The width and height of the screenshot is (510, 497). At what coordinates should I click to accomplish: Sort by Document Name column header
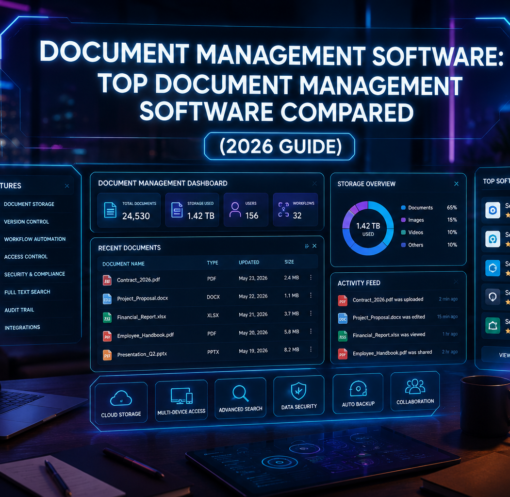pos(123,264)
